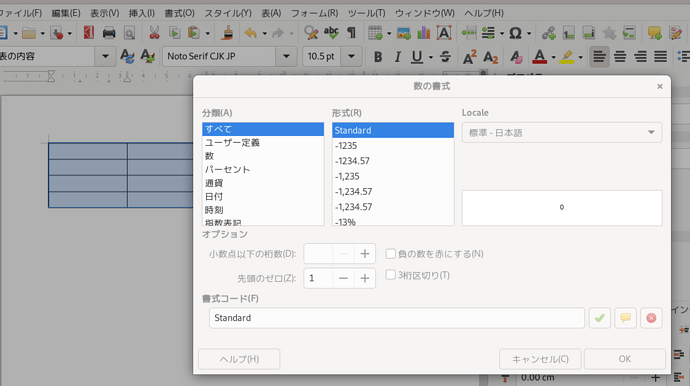Click the Paste clipboard icon
This screenshot has width=690, height=386.
click(x=194, y=33)
